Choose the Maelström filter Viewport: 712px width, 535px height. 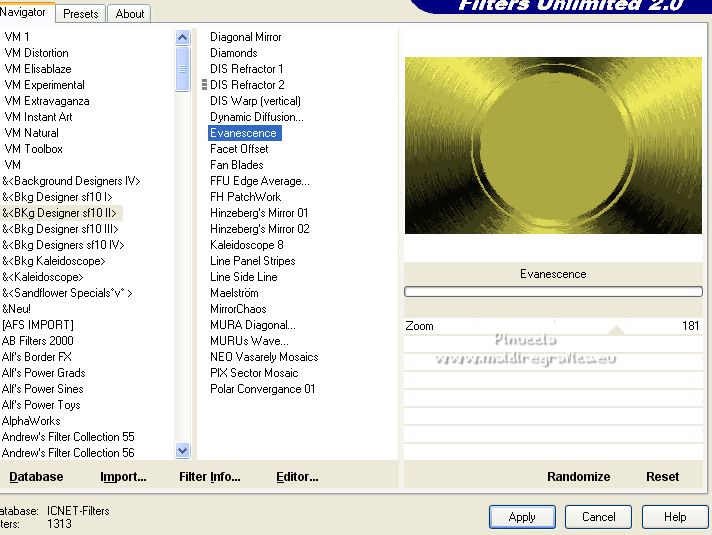click(x=234, y=292)
